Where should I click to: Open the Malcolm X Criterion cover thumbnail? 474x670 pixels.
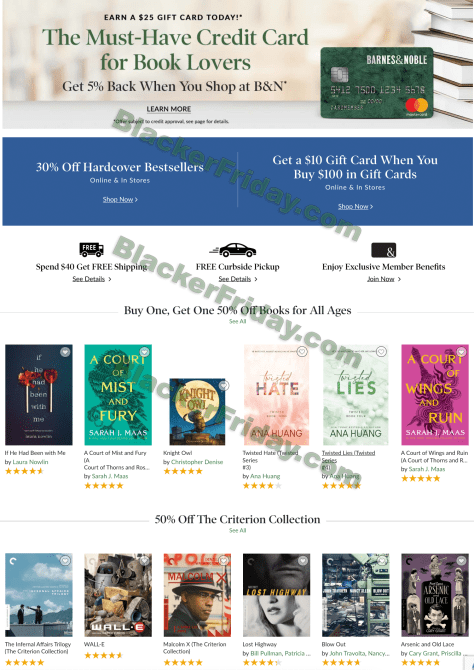pos(197,595)
